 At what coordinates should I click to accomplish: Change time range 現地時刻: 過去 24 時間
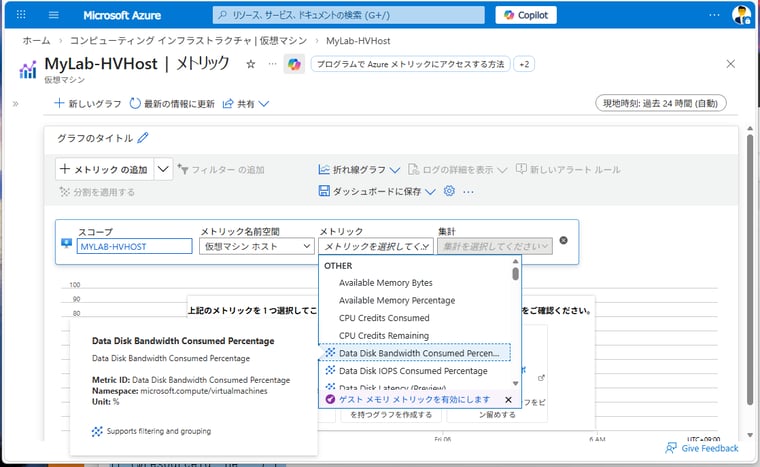(x=661, y=103)
